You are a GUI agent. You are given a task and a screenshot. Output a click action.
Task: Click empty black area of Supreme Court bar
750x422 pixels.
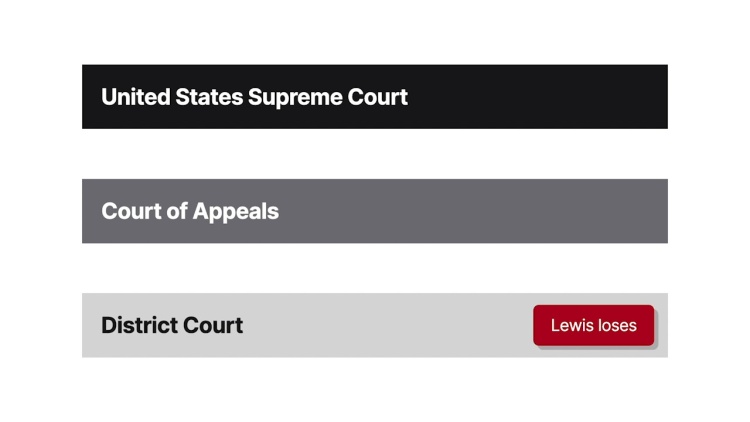536,97
